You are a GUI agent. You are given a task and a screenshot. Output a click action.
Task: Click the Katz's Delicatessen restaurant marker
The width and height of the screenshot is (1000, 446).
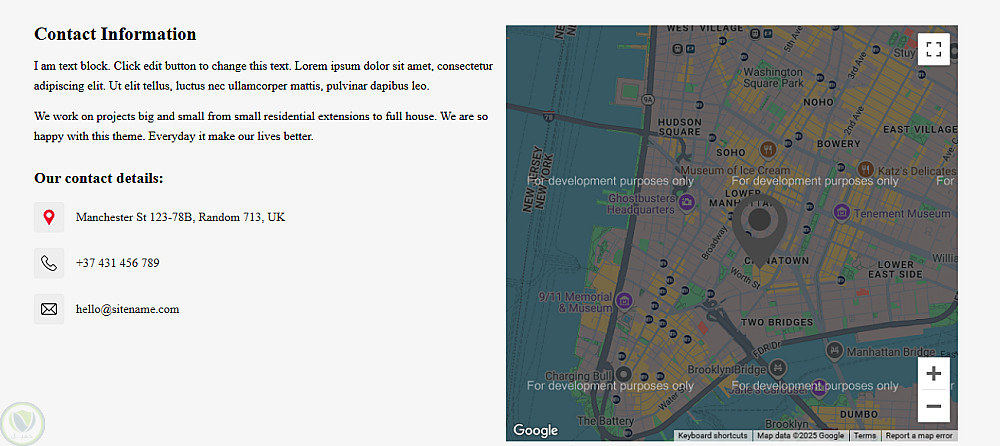865,169
